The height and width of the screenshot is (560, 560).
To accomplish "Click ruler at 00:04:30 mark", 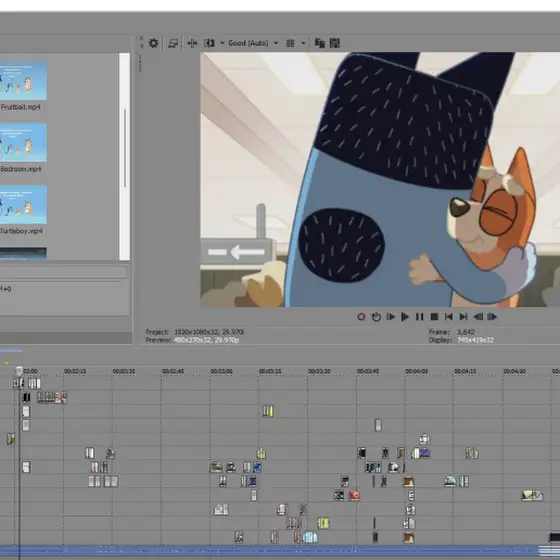I will pyautogui.click(x=514, y=371).
